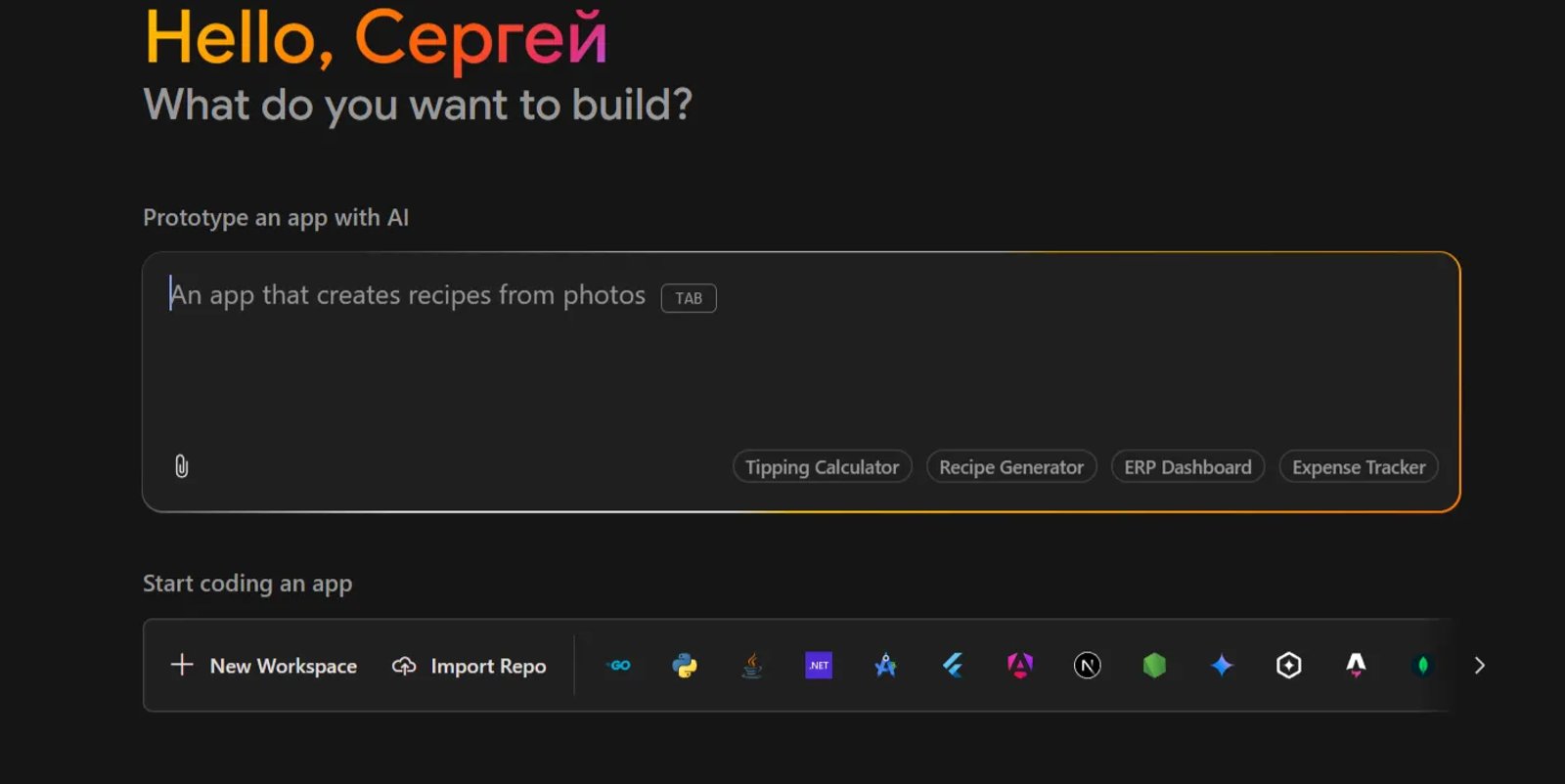
Task: Expand more templates with the right chevron
Action: pos(1480,666)
